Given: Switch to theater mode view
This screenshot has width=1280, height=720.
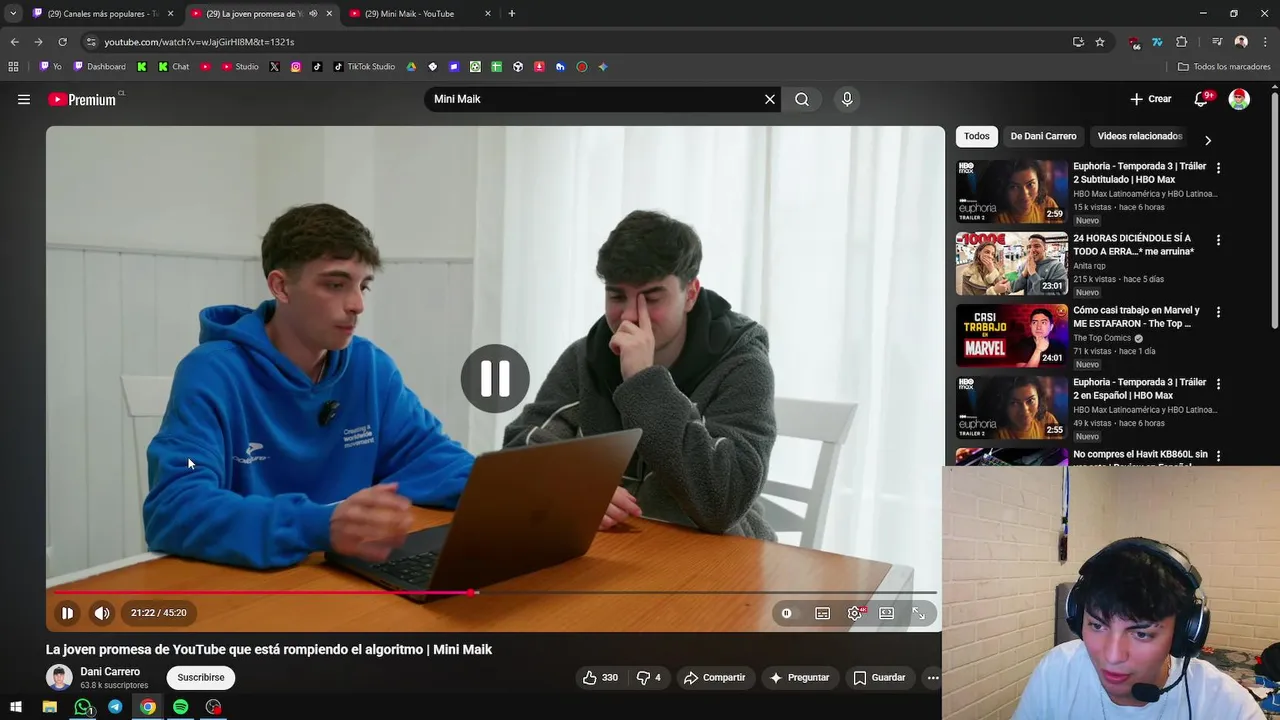Looking at the screenshot, I should [x=886, y=613].
